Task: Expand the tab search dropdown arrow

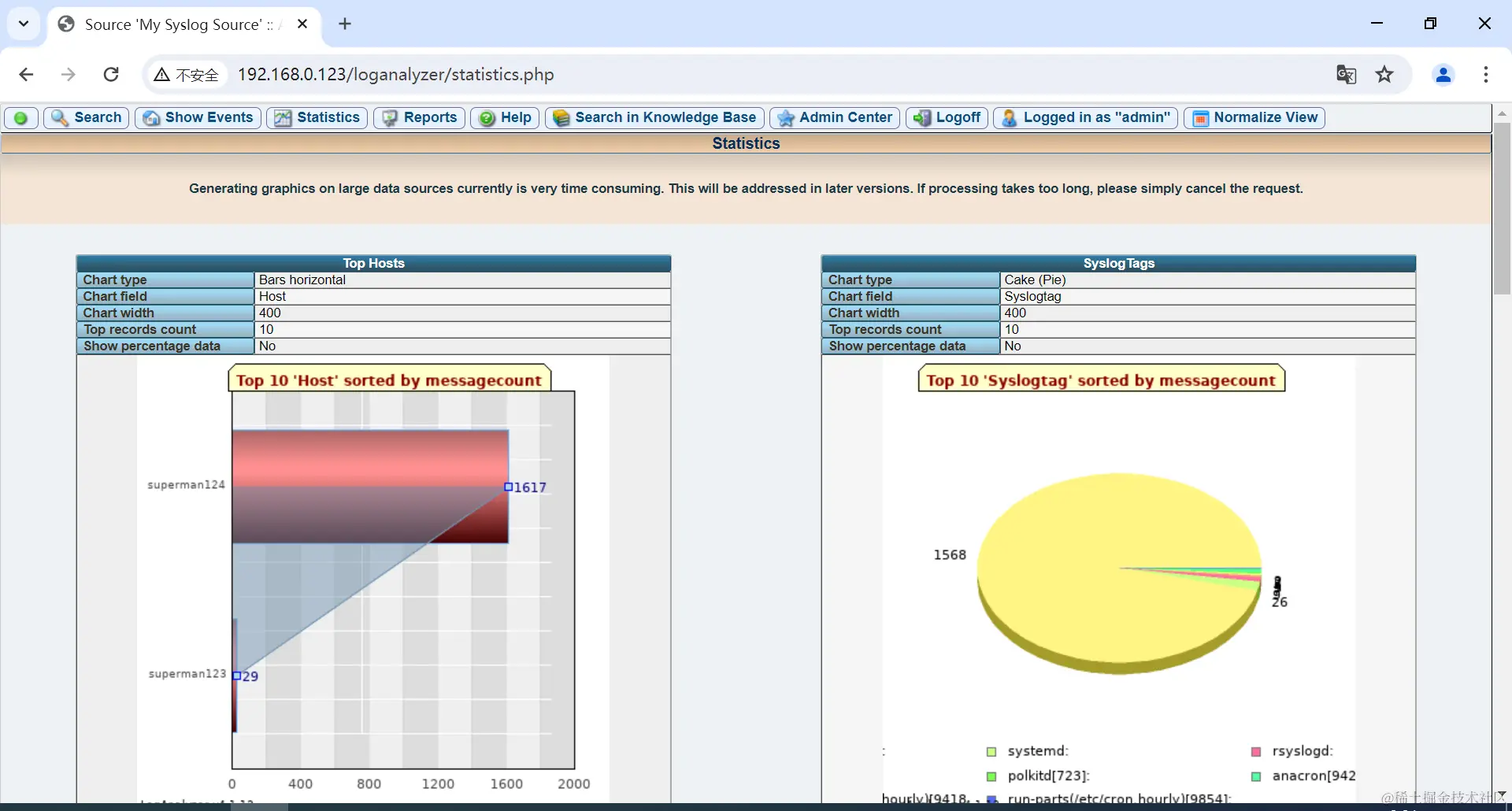Action: click(24, 24)
